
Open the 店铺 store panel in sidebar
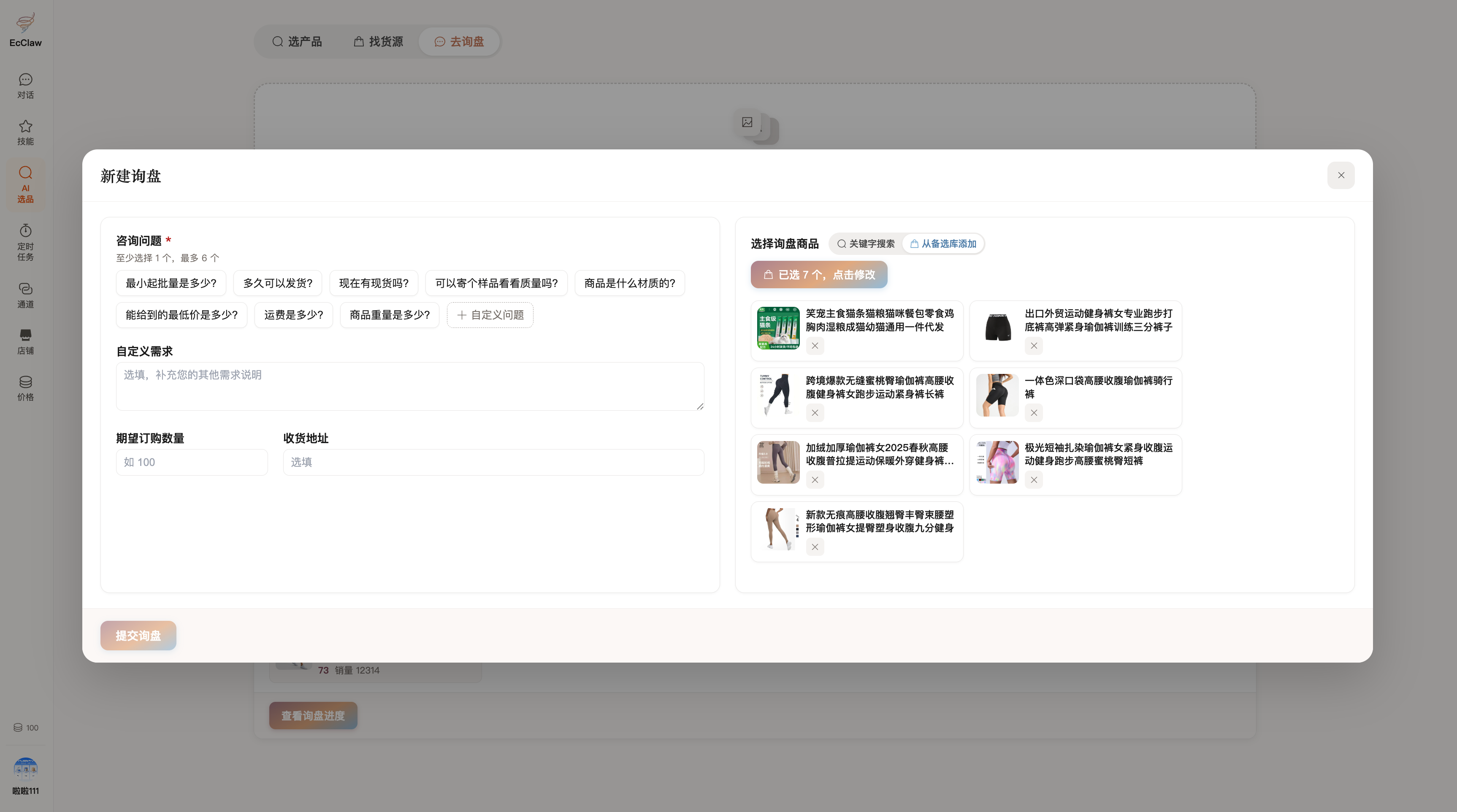coord(25,341)
